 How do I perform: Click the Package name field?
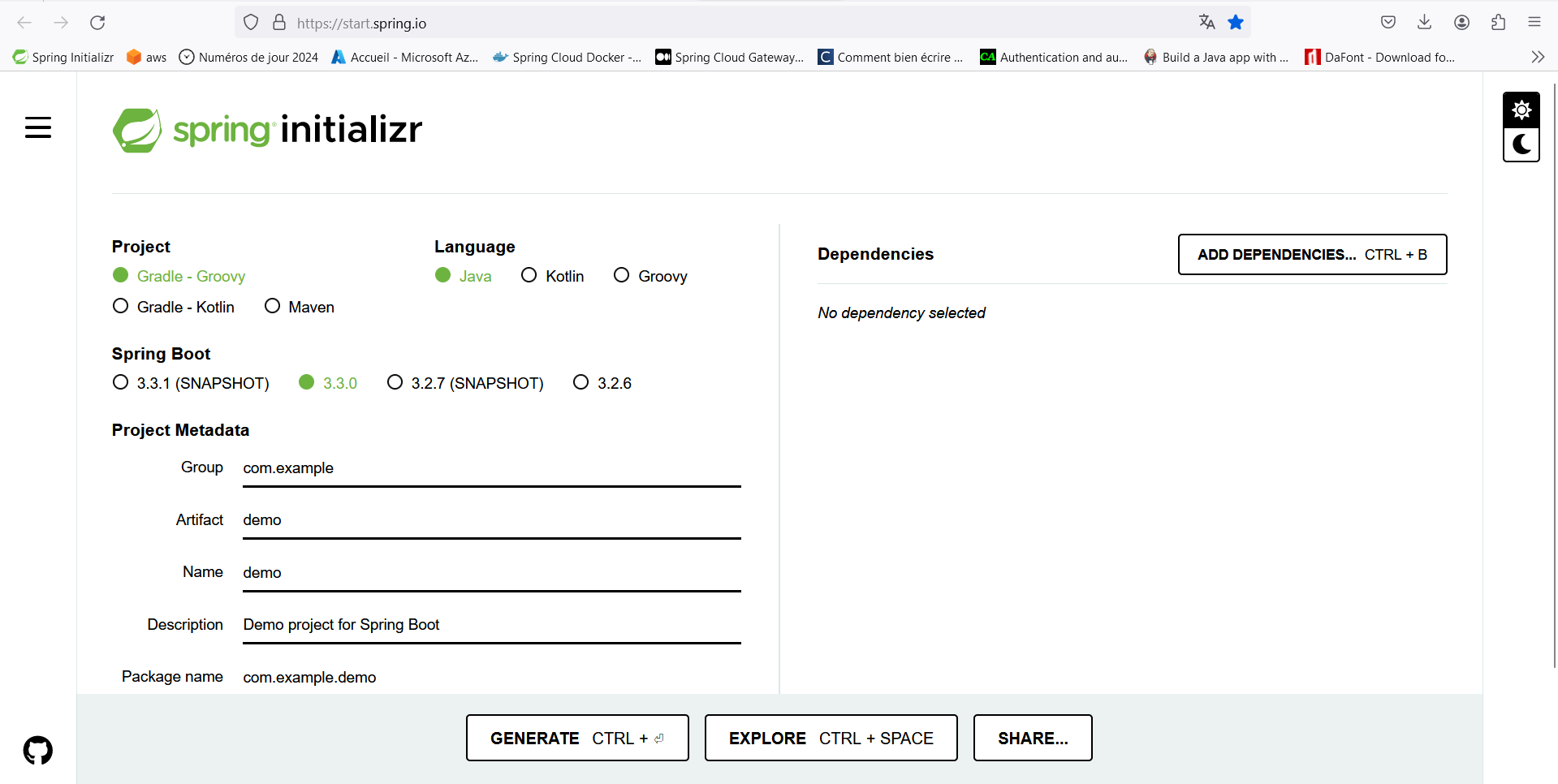(x=492, y=678)
